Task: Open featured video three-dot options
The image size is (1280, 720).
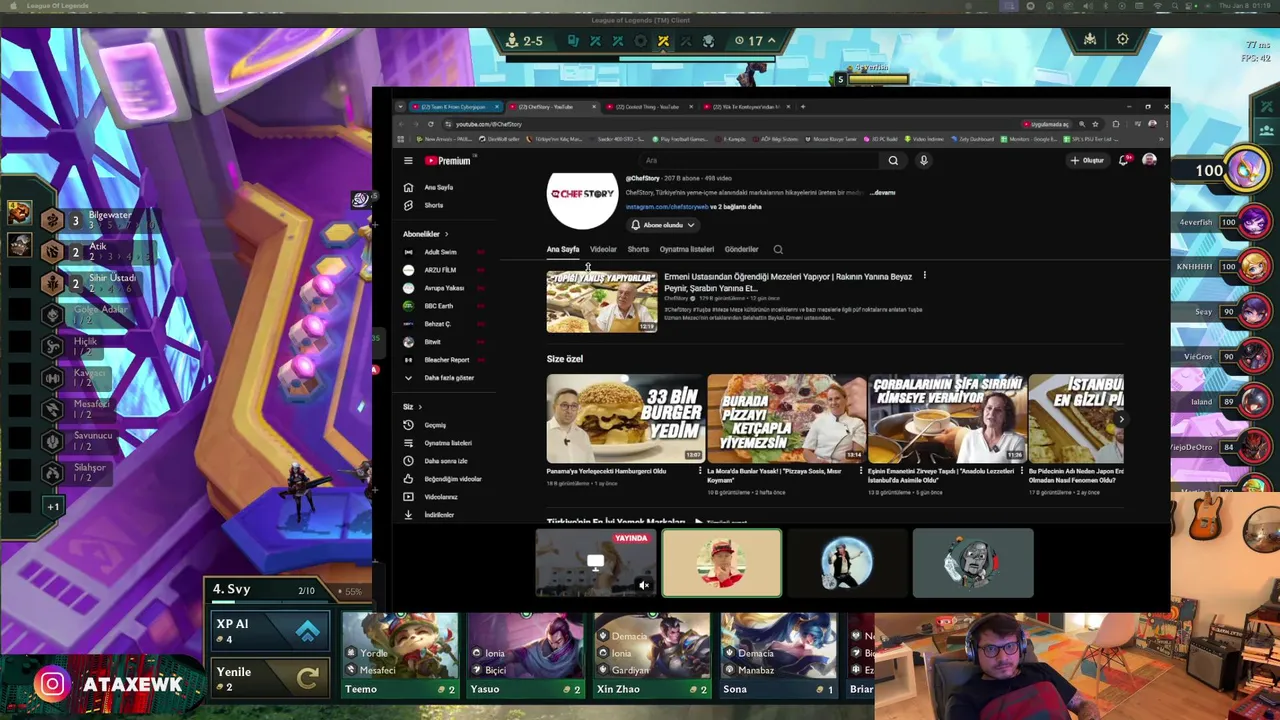Action: pyautogui.click(x=924, y=275)
